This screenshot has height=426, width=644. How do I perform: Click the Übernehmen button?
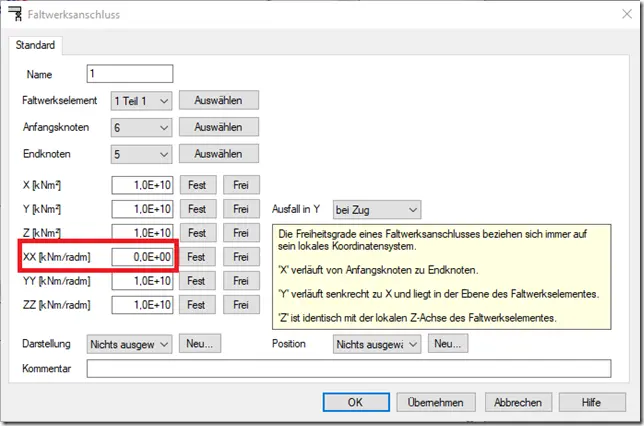click(x=436, y=402)
